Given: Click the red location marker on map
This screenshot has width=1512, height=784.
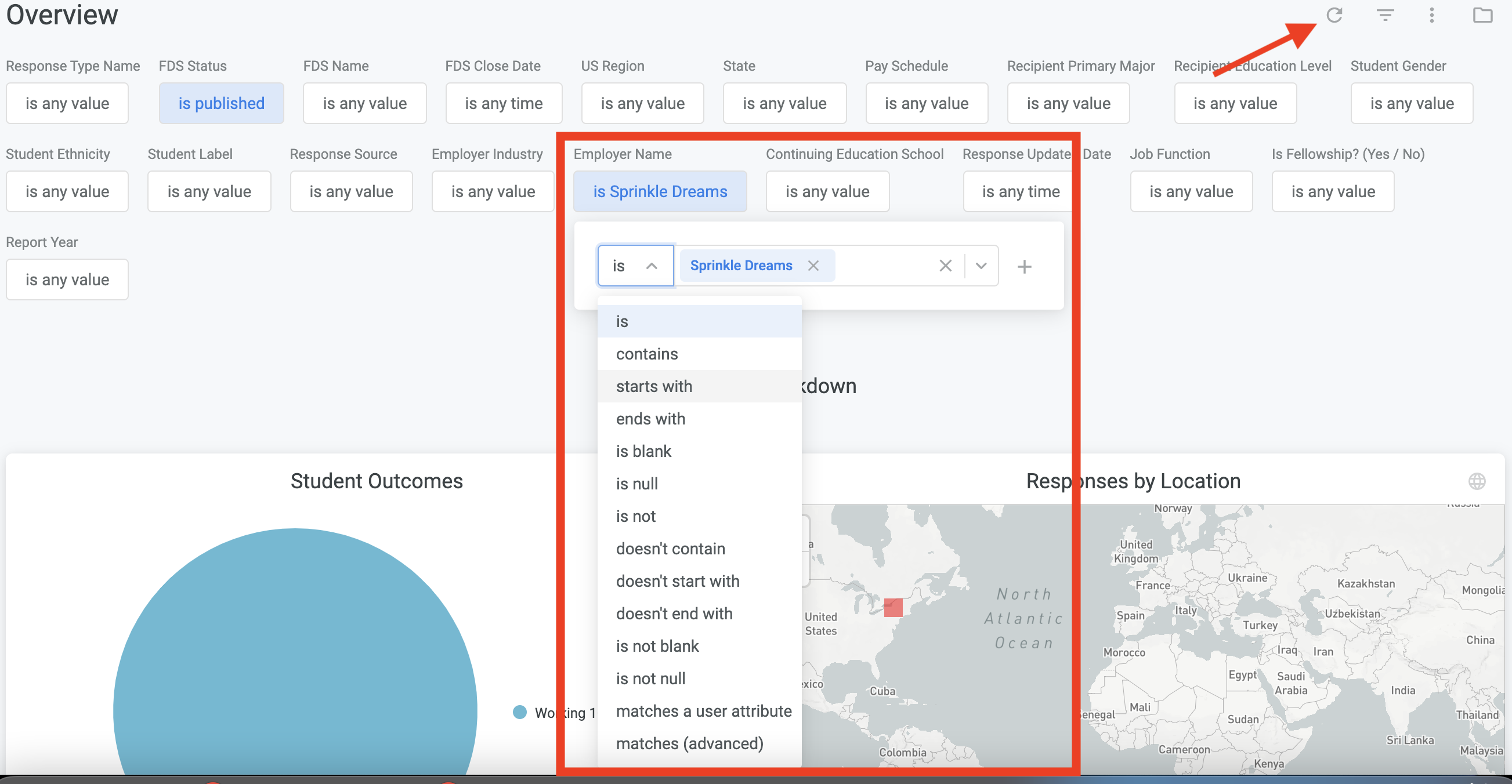Looking at the screenshot, I should [x=893, y=607].
